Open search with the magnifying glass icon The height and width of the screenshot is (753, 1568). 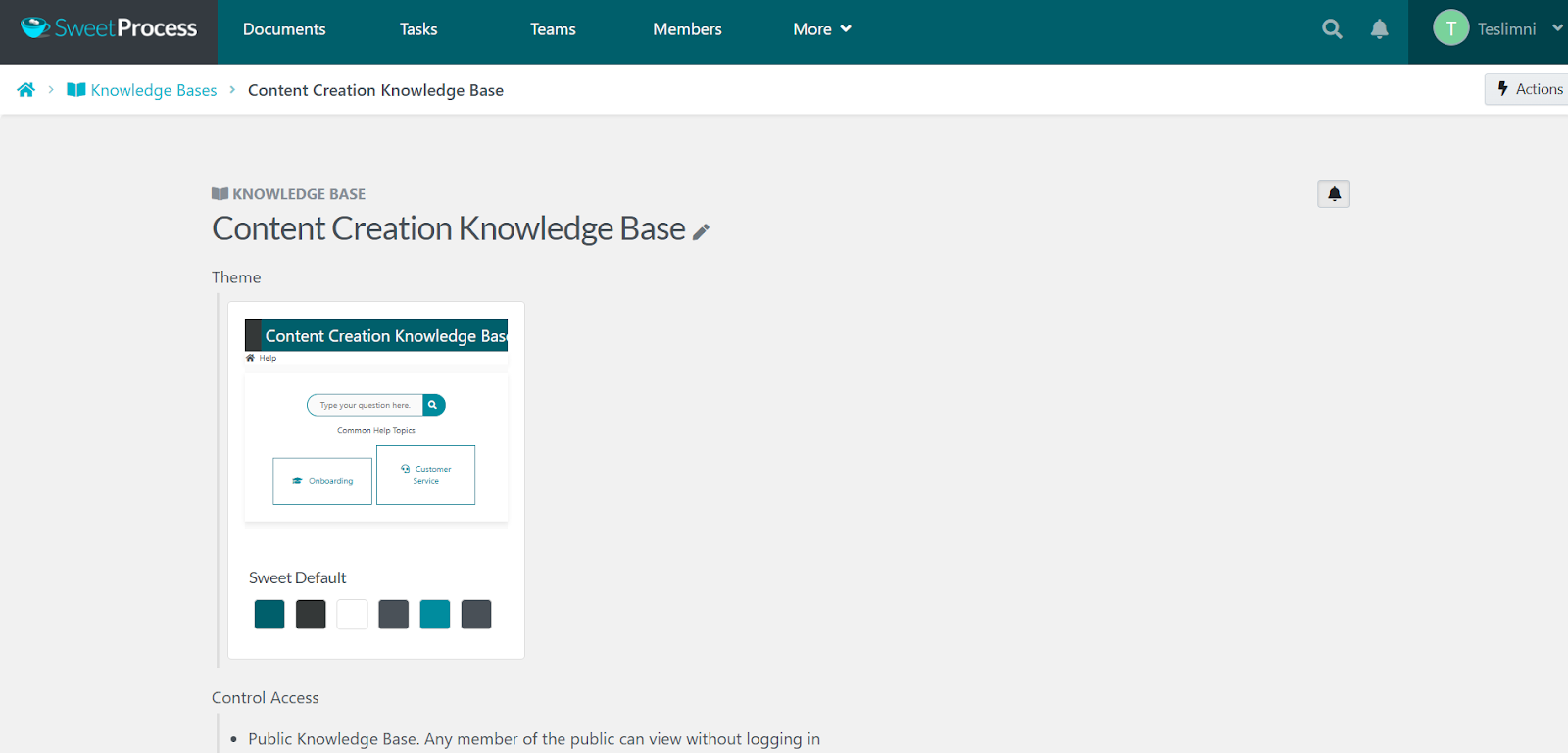(x=1332, y=29)
